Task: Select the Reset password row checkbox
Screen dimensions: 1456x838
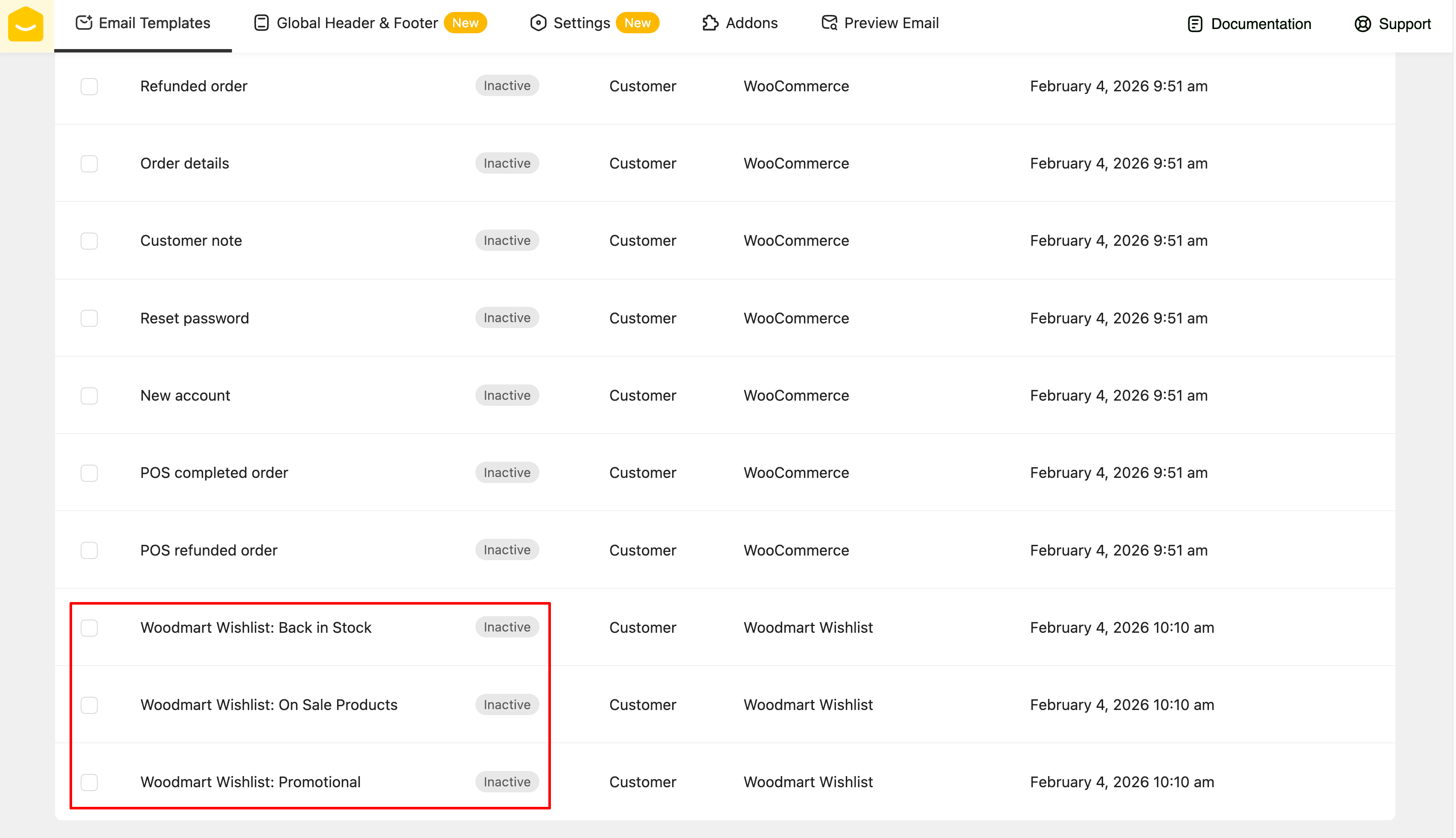Action: tap(89, 318)
